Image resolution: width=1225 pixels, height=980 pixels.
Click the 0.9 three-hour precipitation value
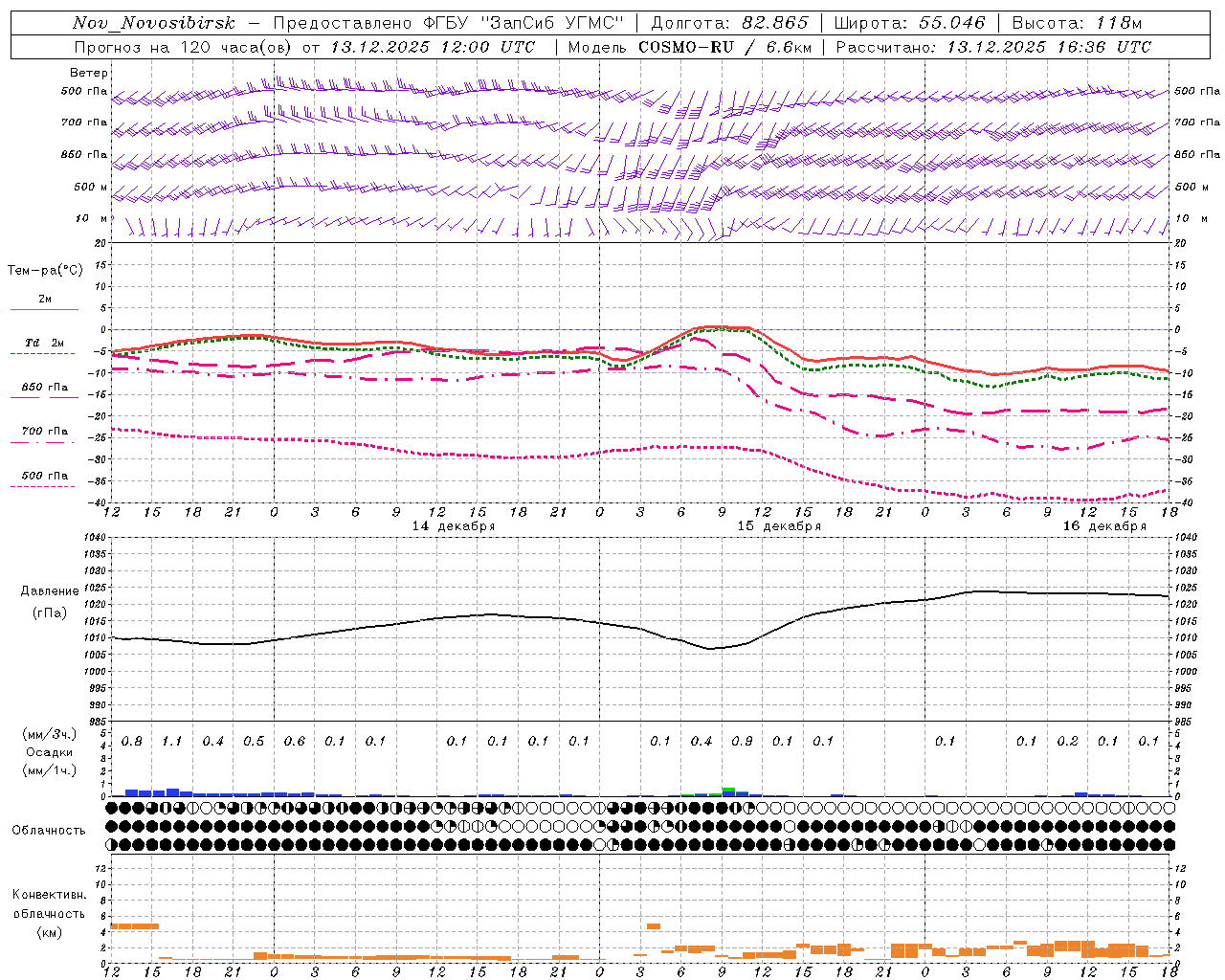742,742
